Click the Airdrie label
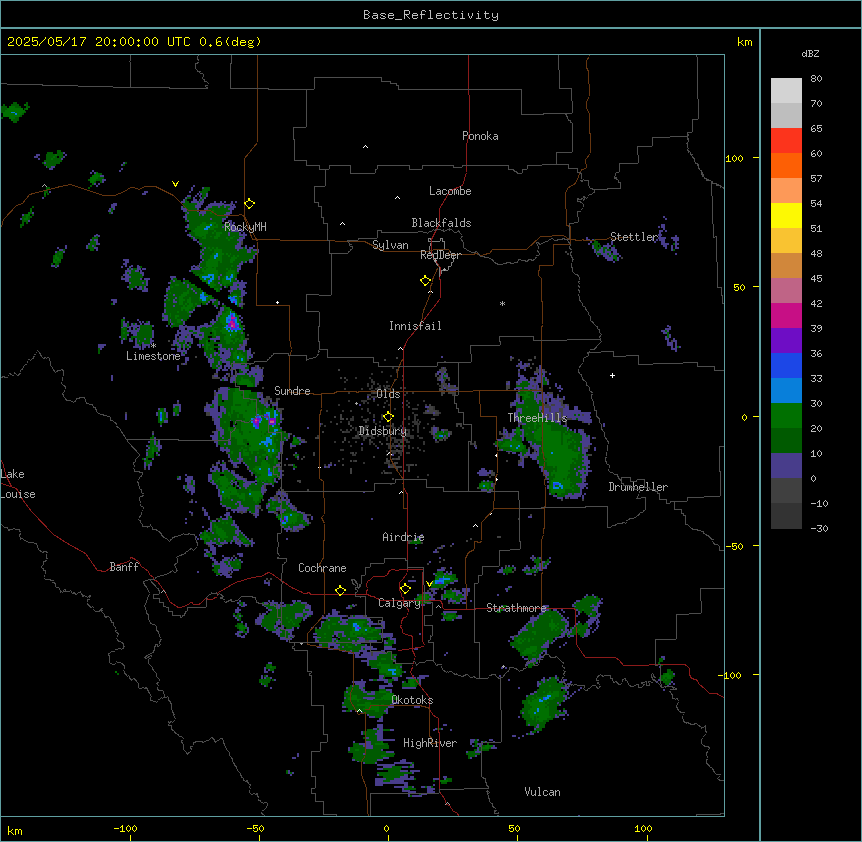This screenshot has width=862, height=842. click(x=404, y=537)
